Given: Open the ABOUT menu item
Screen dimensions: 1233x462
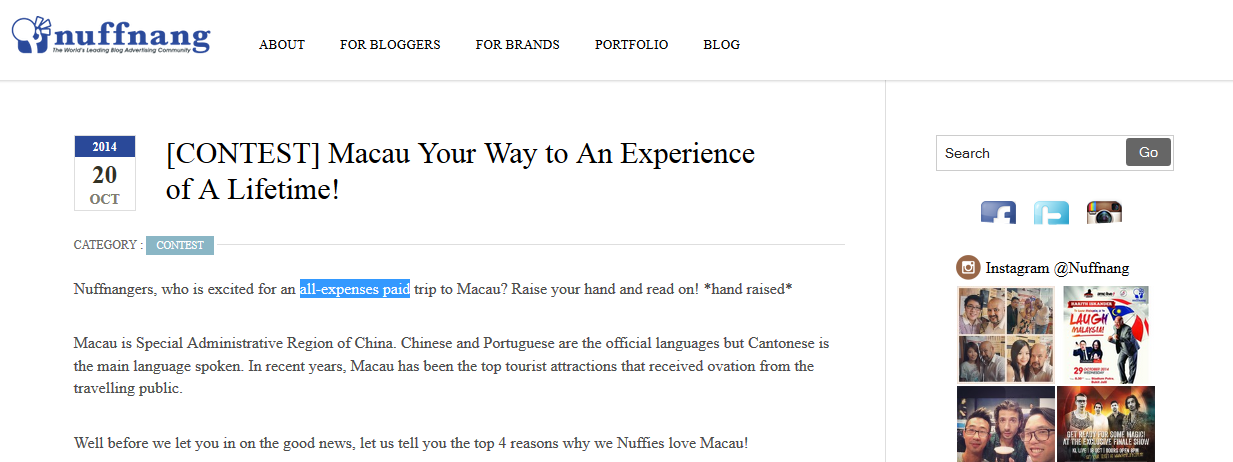Looking at the screenshot, I should coord(282,44).
